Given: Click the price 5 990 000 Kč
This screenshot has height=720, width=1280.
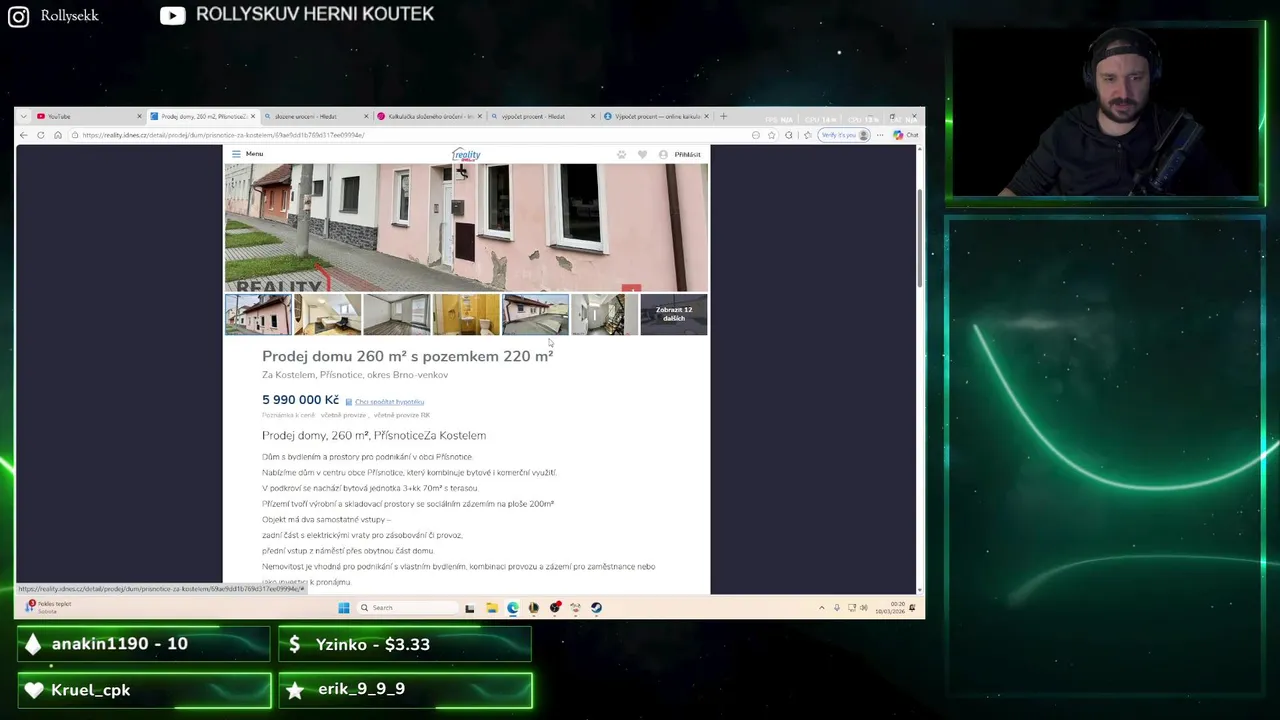Looking at the screenshot, I should click(300, 400).
